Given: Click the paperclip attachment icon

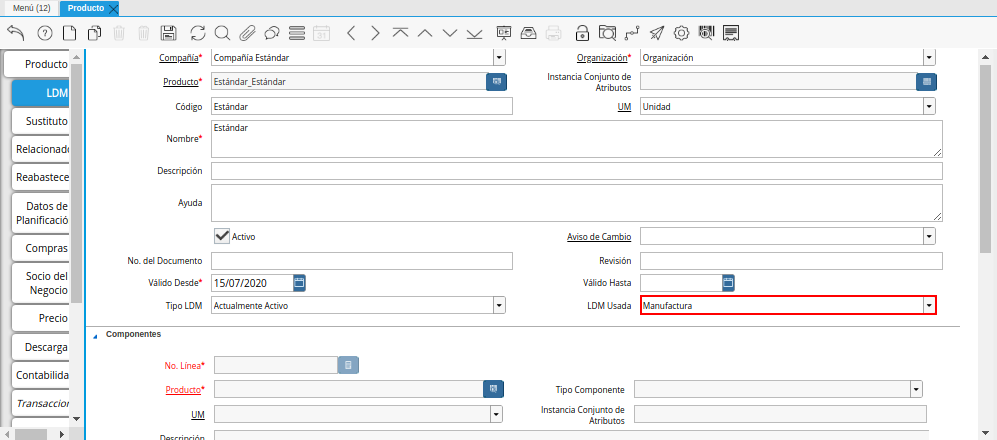Looking at the screenshot, I should [247, 33].
